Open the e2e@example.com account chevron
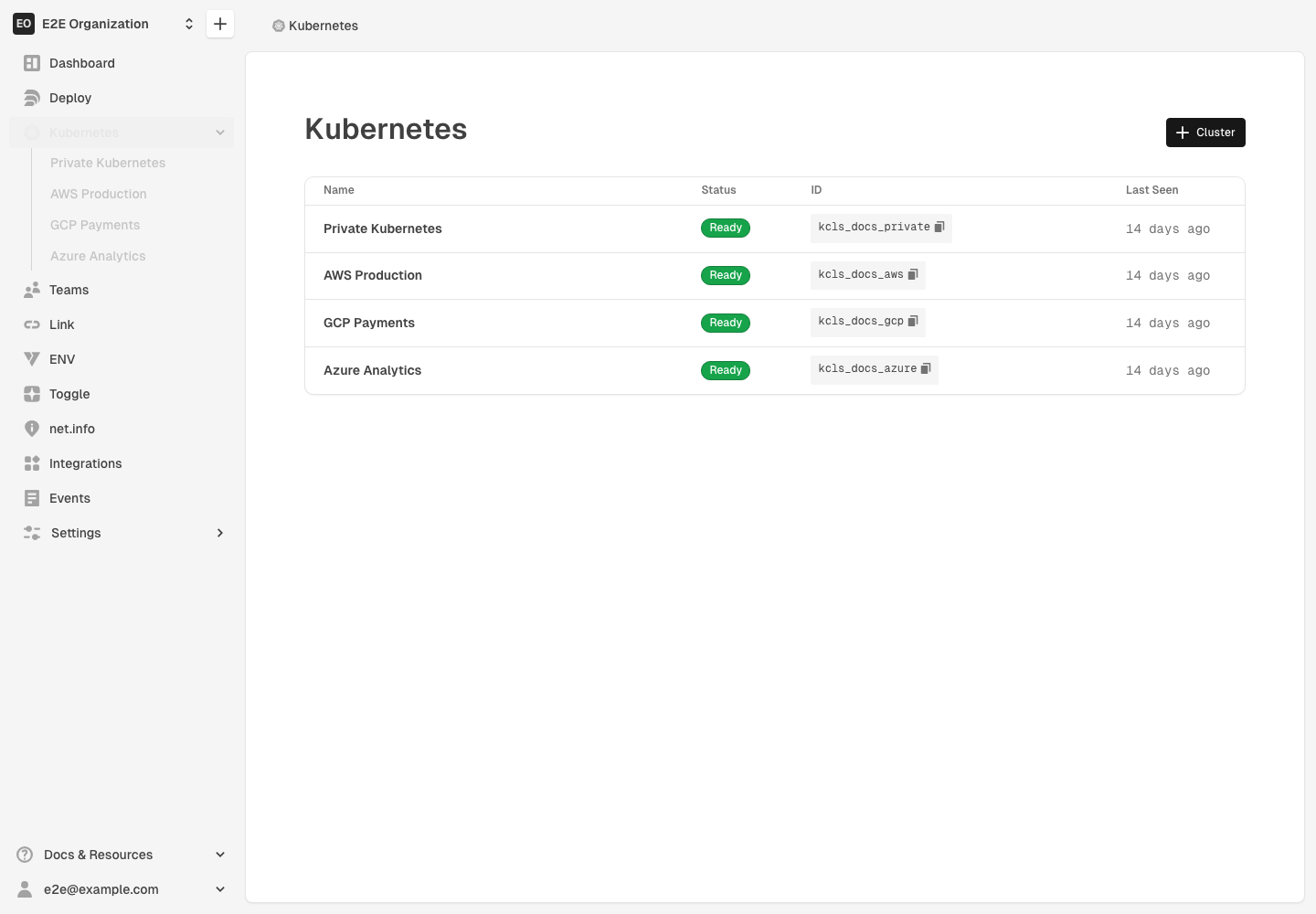This screenshot has width=1316, height=914. coord(220,889)
